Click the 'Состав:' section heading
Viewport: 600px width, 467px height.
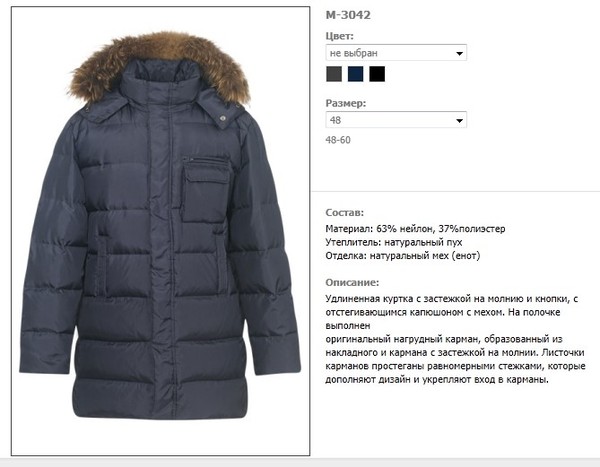344,212
